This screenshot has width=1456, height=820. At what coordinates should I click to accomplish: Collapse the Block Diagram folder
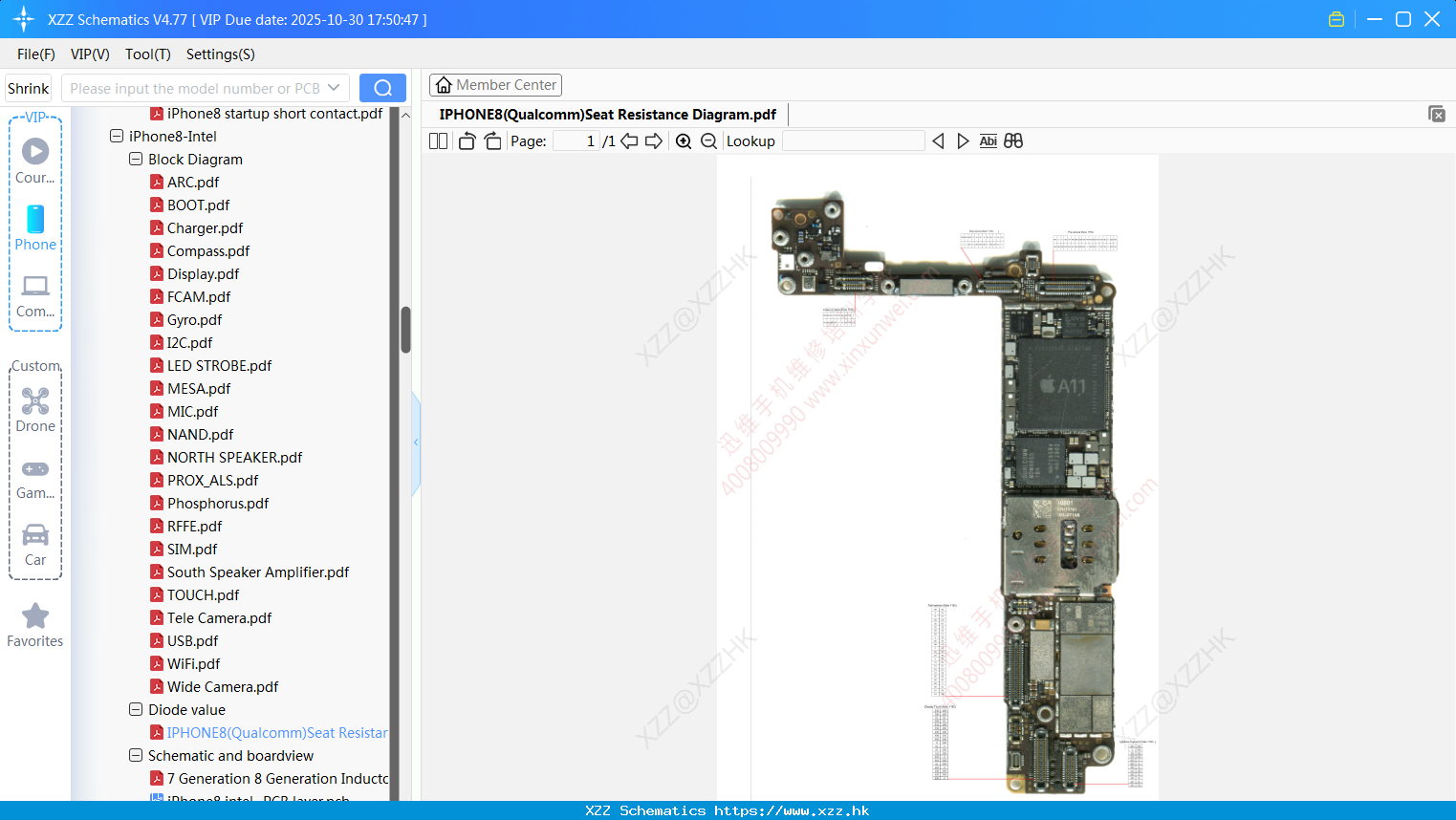(136, 159)
